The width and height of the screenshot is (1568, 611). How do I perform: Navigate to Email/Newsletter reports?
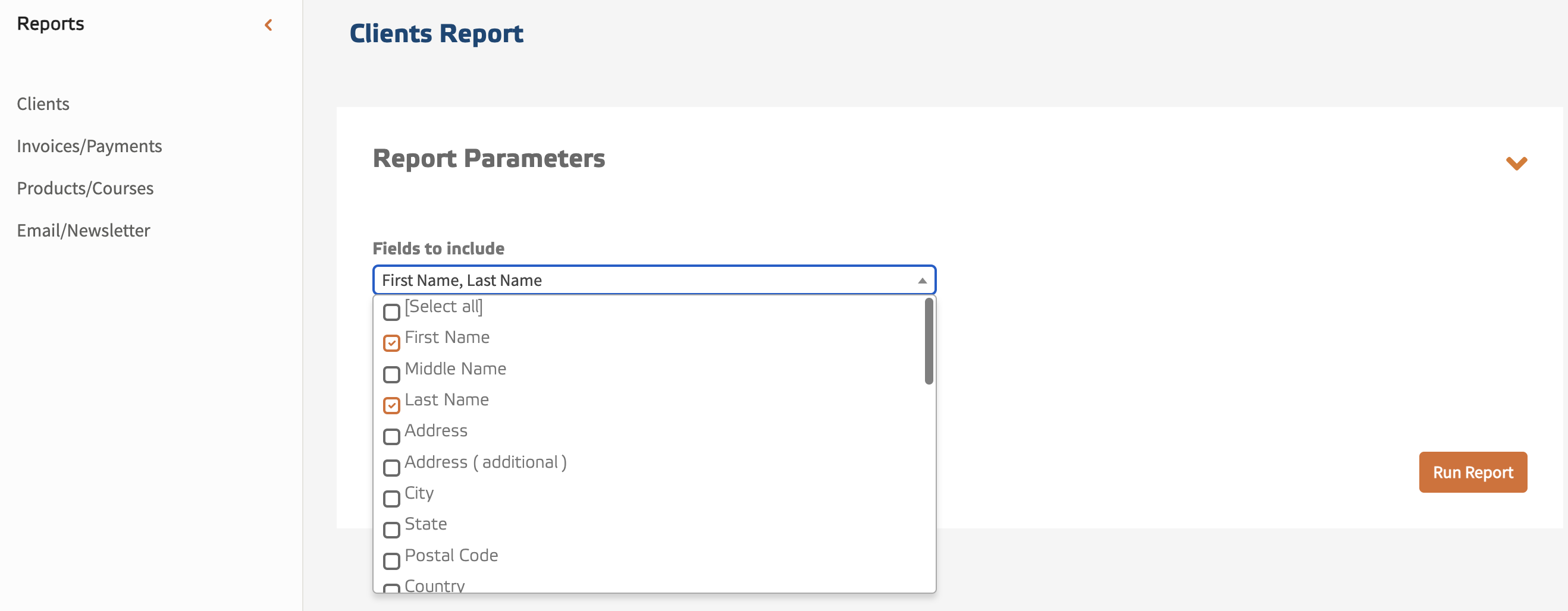(x=83, y=231)
